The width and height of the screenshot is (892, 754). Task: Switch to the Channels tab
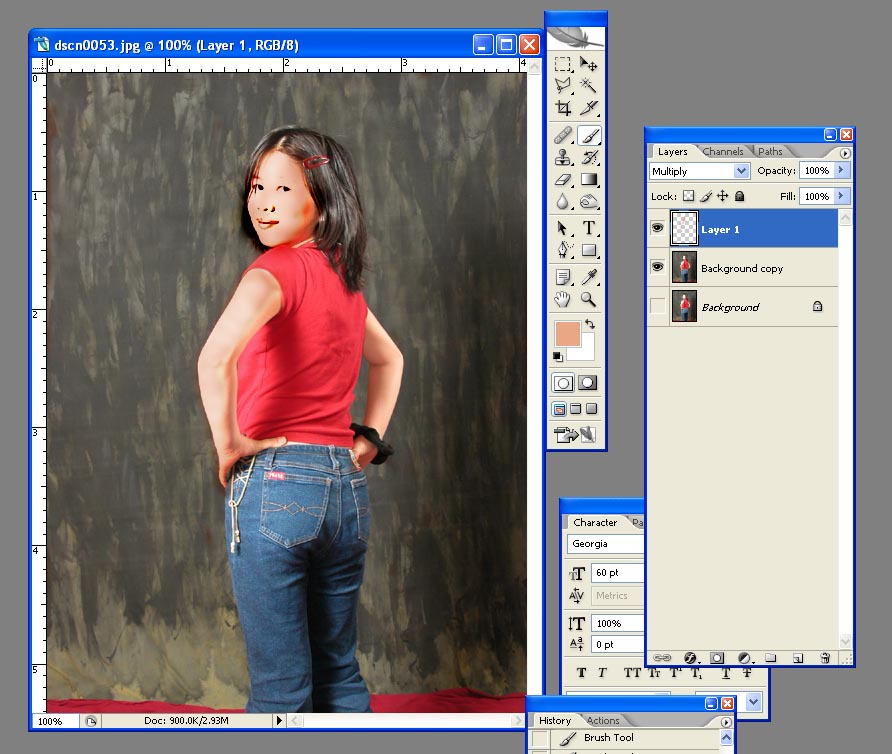[722, 152]
